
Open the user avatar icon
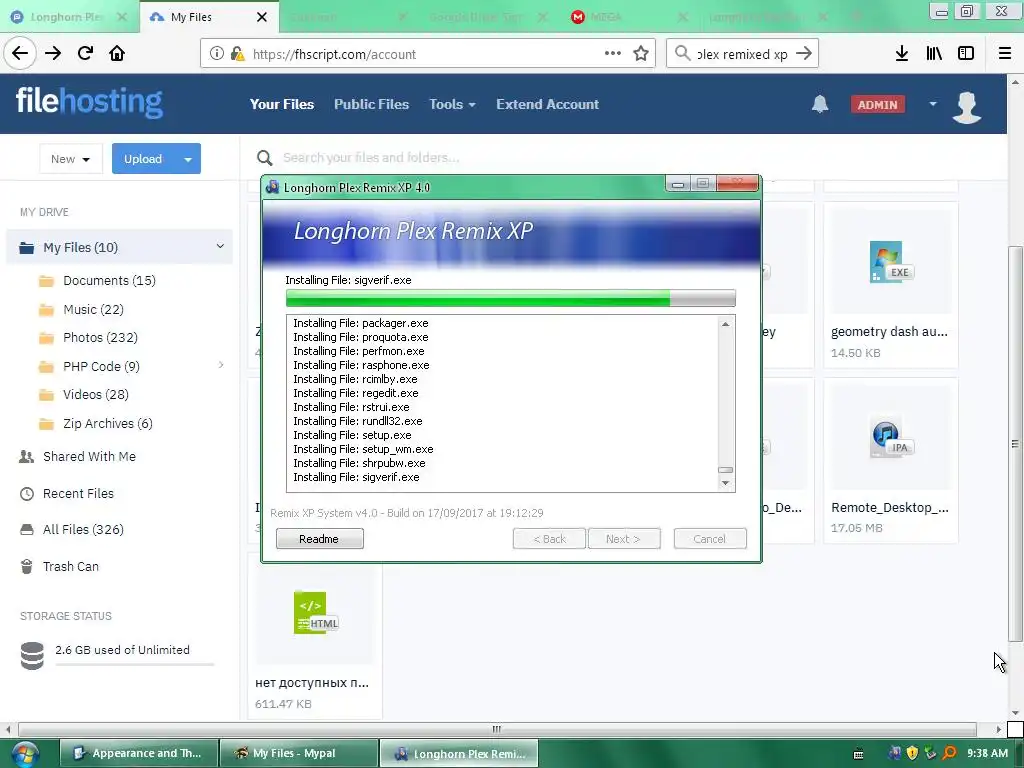pyautogui.click(x=967, y=106)
